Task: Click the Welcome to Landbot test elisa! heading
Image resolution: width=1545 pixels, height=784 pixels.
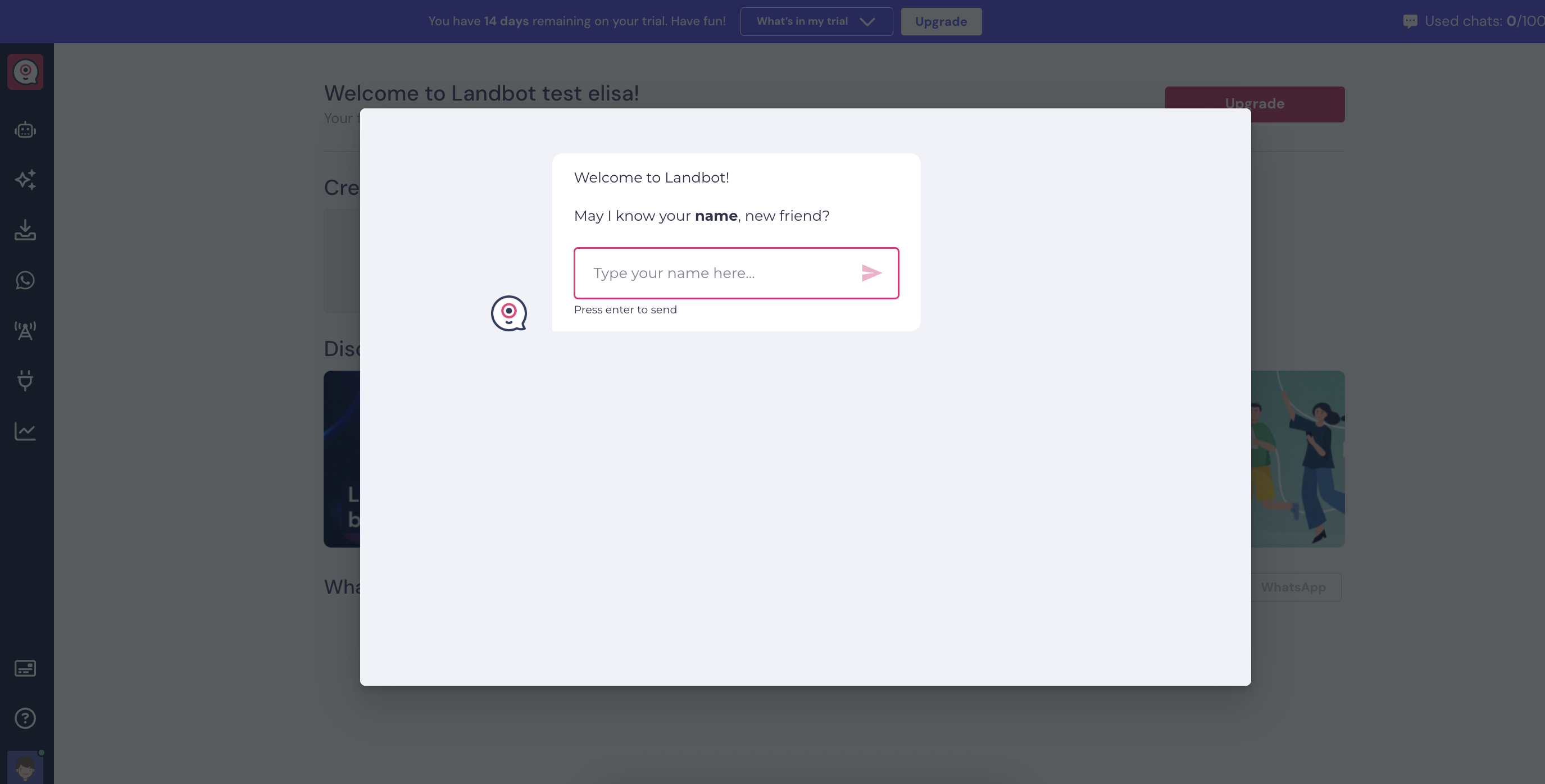Action: 481,93
